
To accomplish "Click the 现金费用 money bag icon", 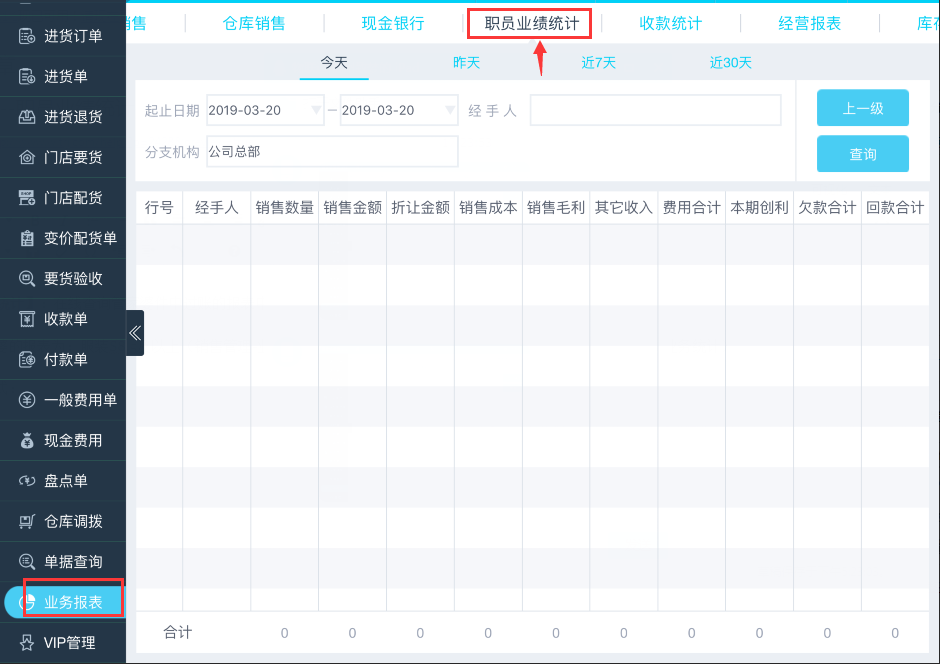I will pyautogui.click(x=28, y=440).
